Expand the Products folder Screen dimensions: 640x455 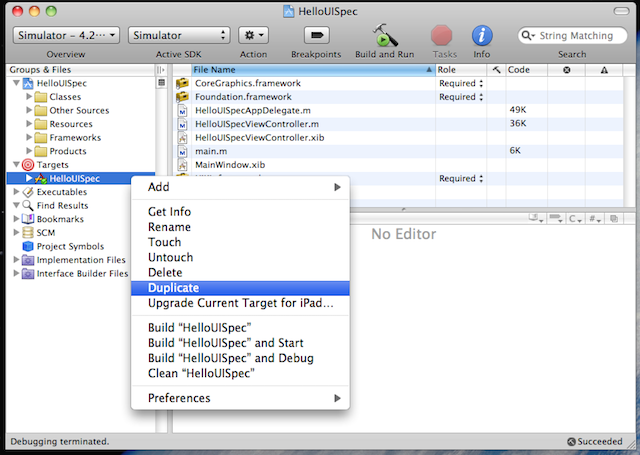[x=29, y=151]
